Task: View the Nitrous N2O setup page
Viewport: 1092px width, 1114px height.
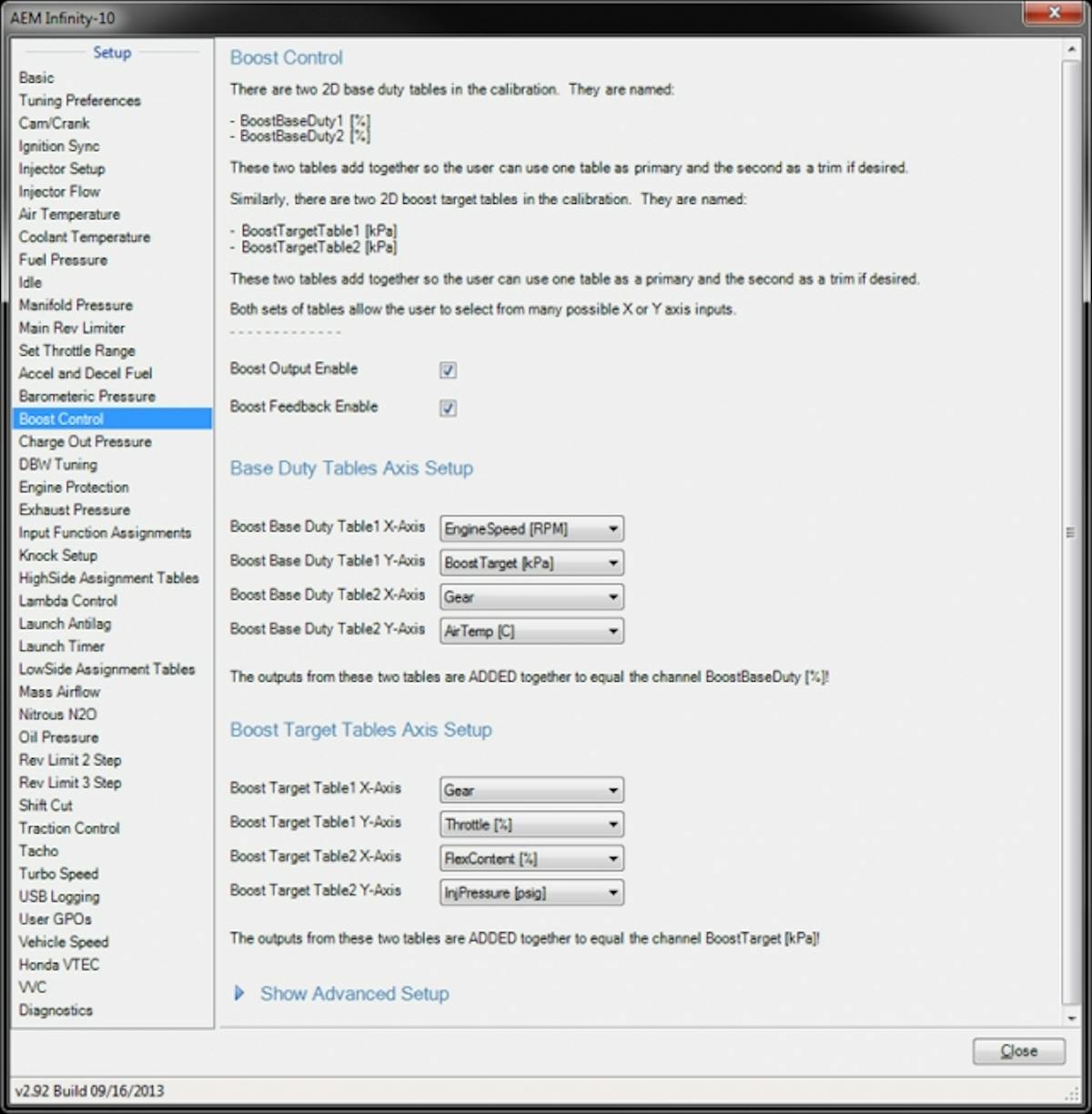Action: click(x=57, y=714)
